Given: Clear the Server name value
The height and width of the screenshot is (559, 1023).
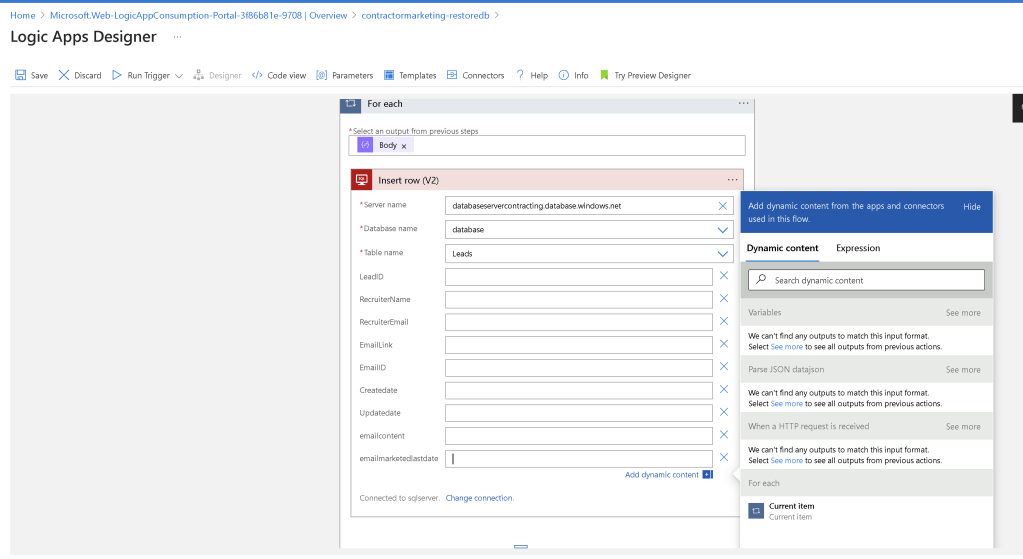Looking at the screenshot, I should click(722, 206).
